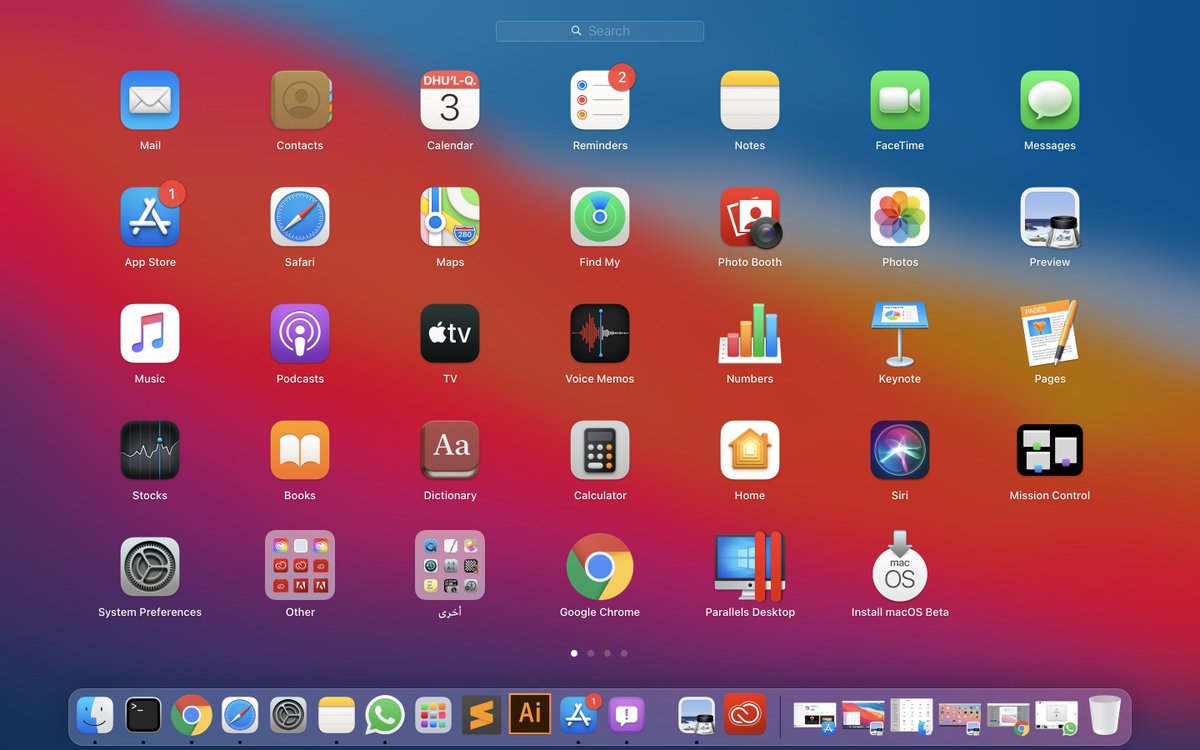
Task: Open the folder labeled أخرى
Action: [450, 565]
